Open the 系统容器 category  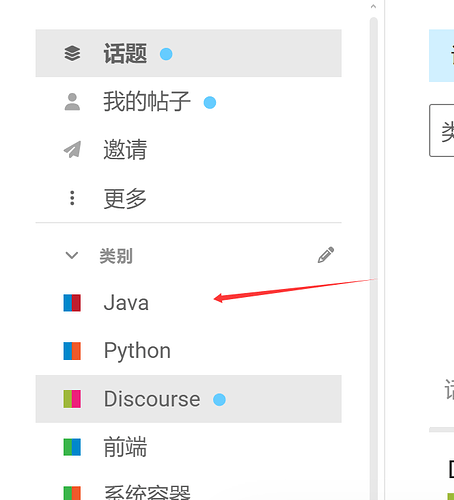(189, 486)
